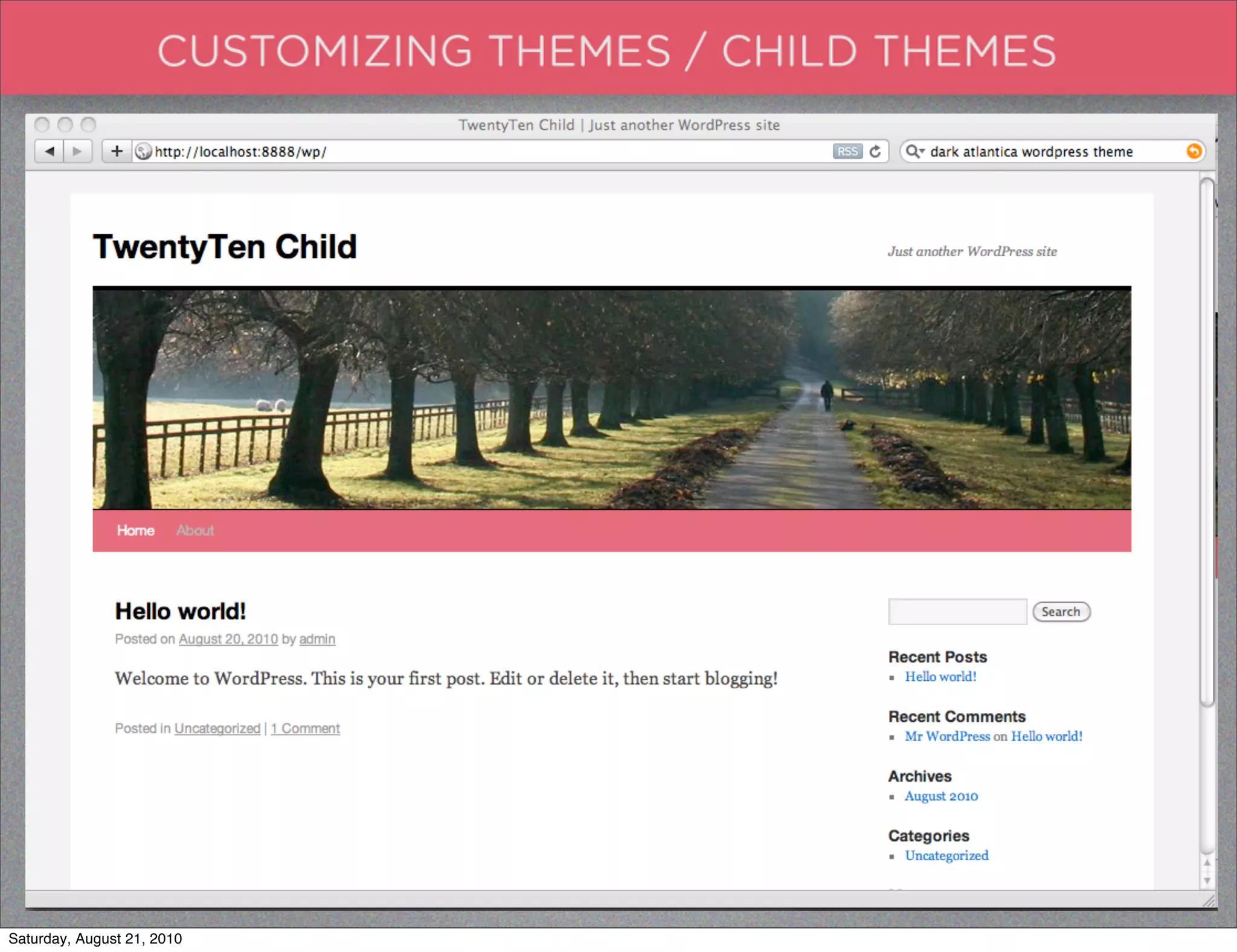Click the sidebar Search button
Image resolution: width=1237 pixels, height=952 pixels.
1061,612
